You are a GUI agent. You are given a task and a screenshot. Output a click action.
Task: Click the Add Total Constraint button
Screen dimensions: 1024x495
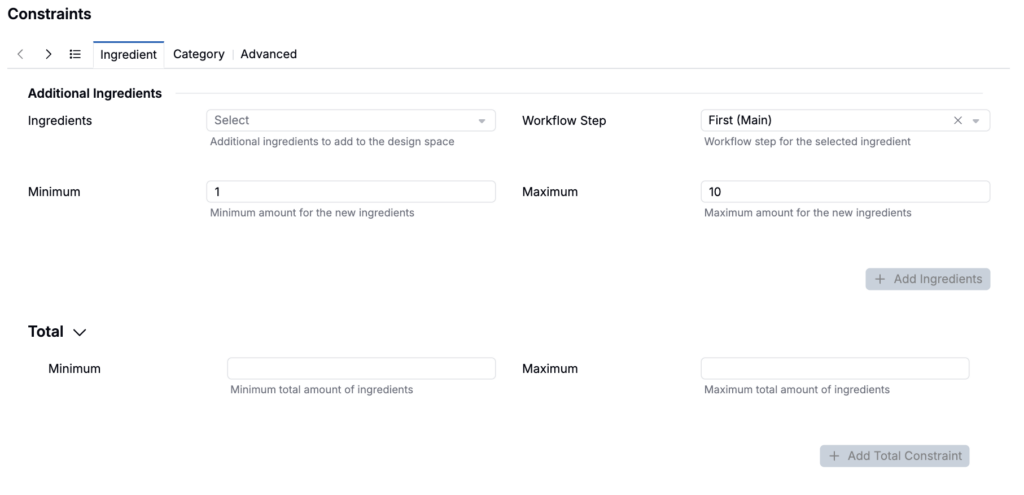point(894,456)
